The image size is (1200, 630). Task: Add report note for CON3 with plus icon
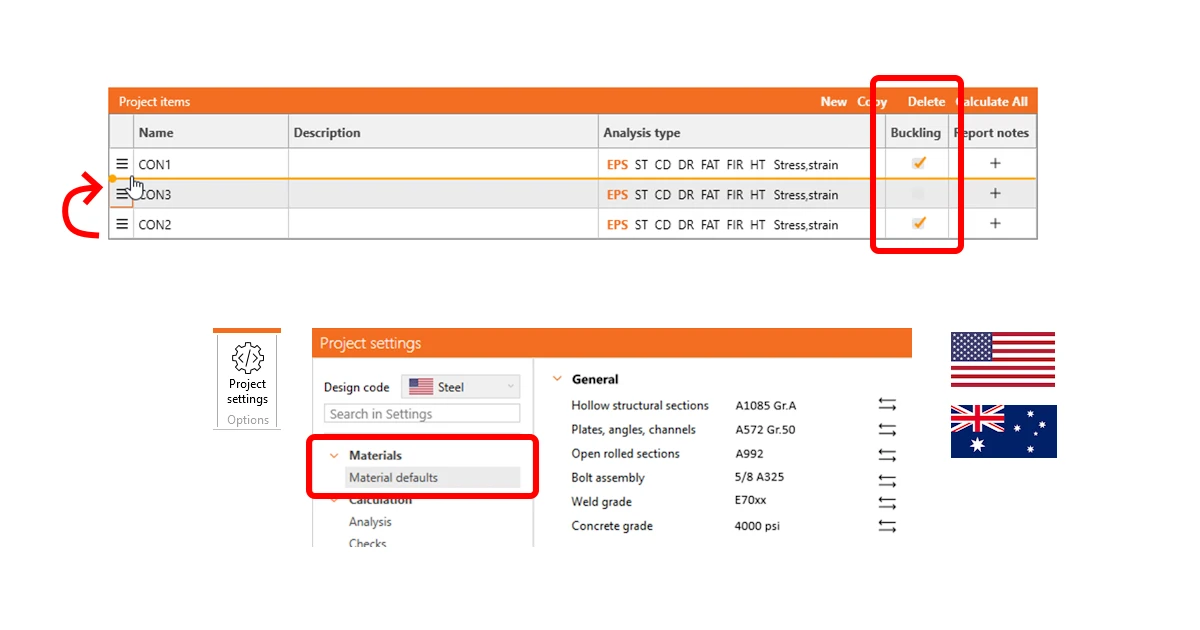(x=995, y=194)
